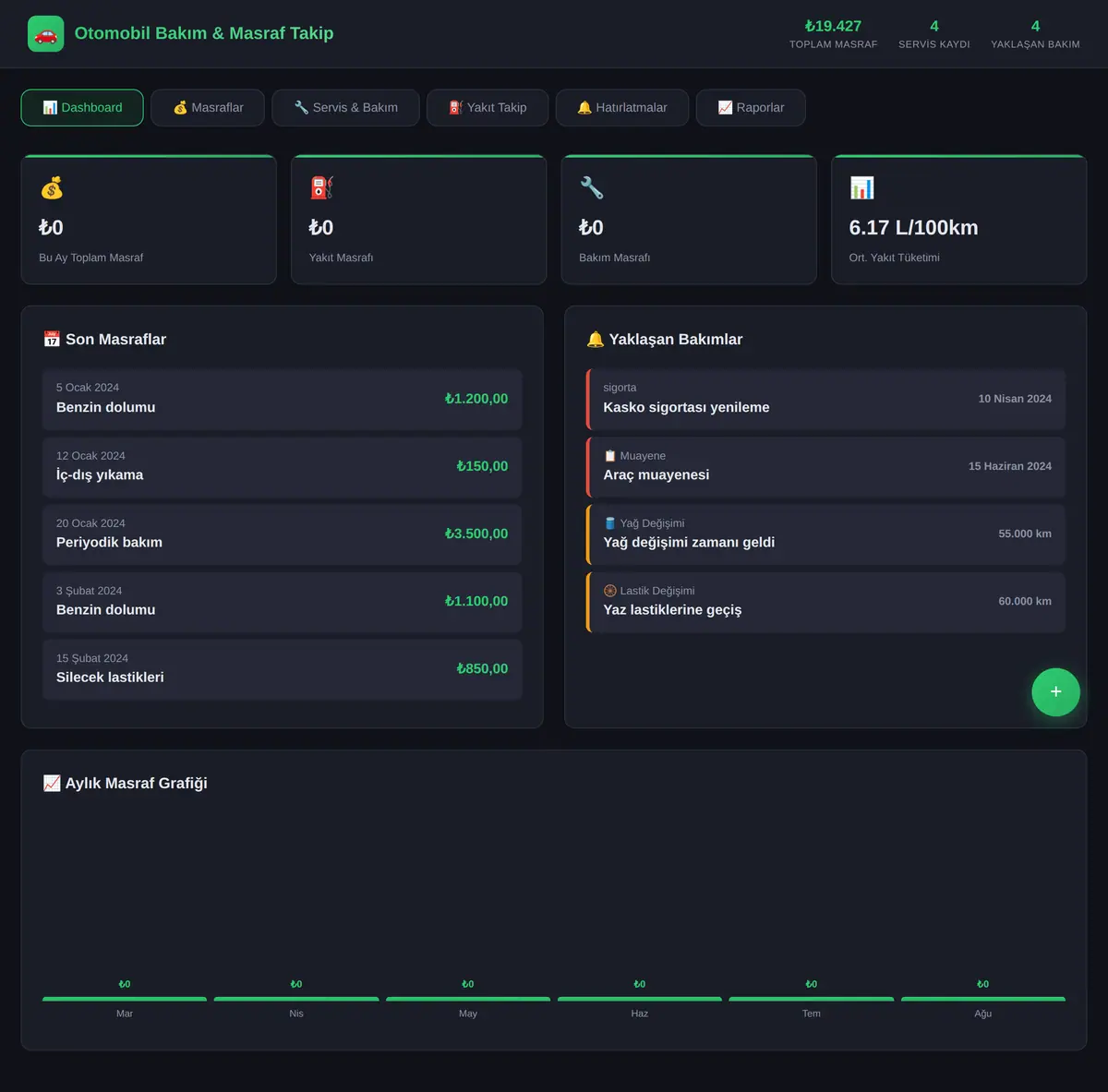
Task: Open the Raporlar tab
Action: coord(751,108)
